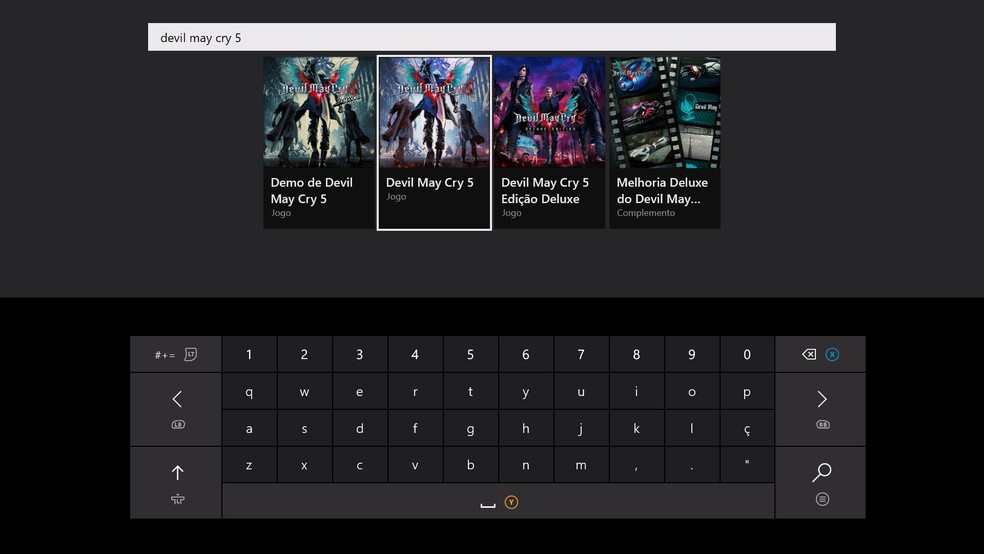Tap the quotation mark key
This screenshot has height=554, width=984.
747,465
